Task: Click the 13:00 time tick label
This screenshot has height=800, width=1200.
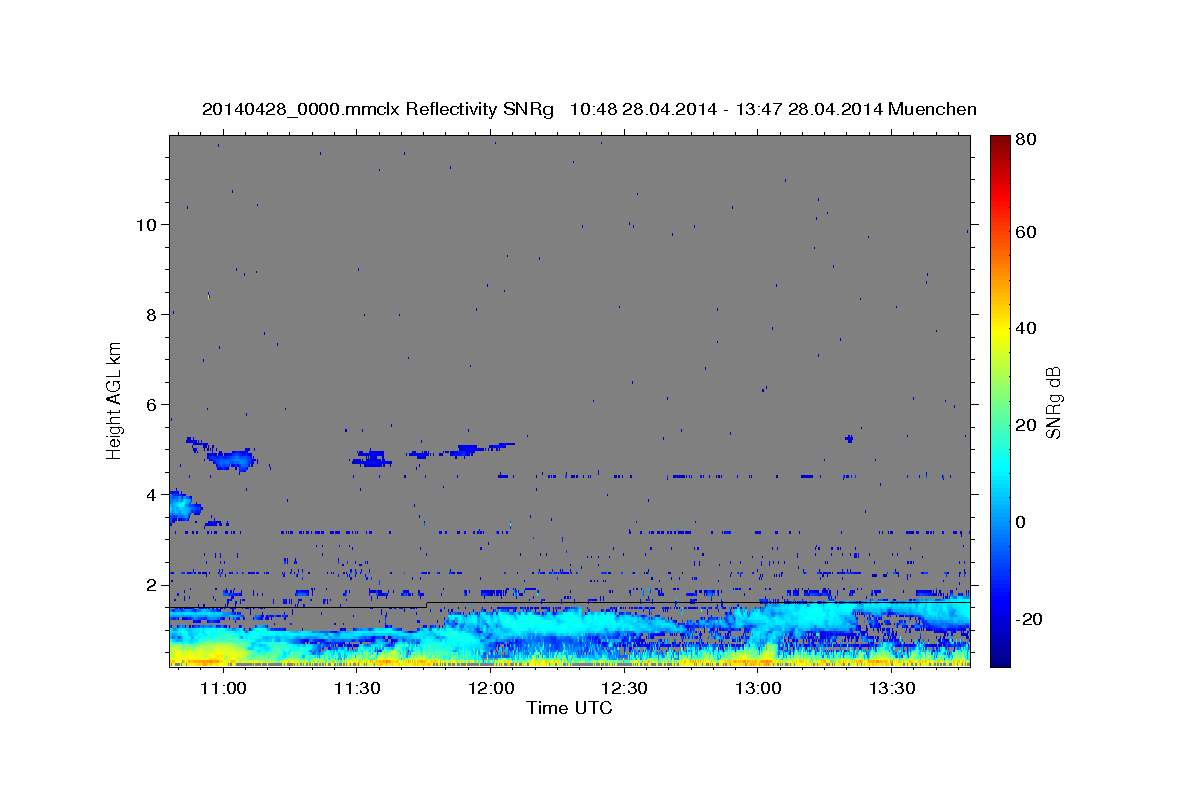Action: click(758, 689)
